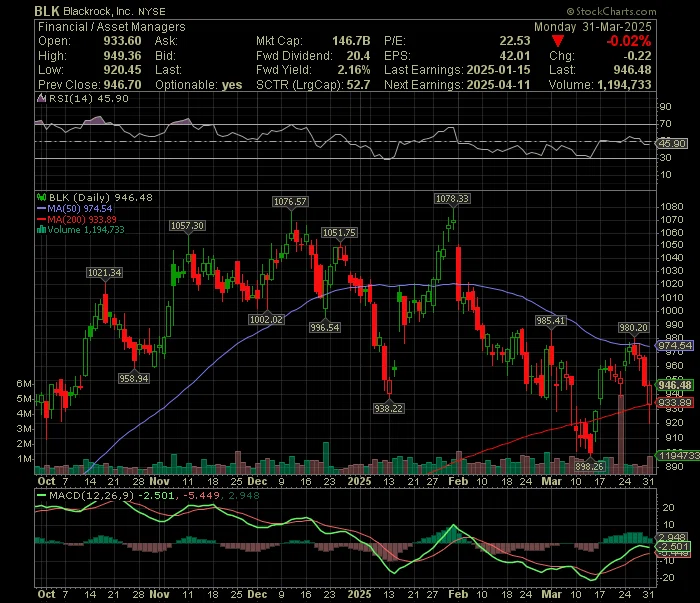The image size is (700, 603).
Task: Click the header Volume value 1,194,733
Action: [624, 85]
